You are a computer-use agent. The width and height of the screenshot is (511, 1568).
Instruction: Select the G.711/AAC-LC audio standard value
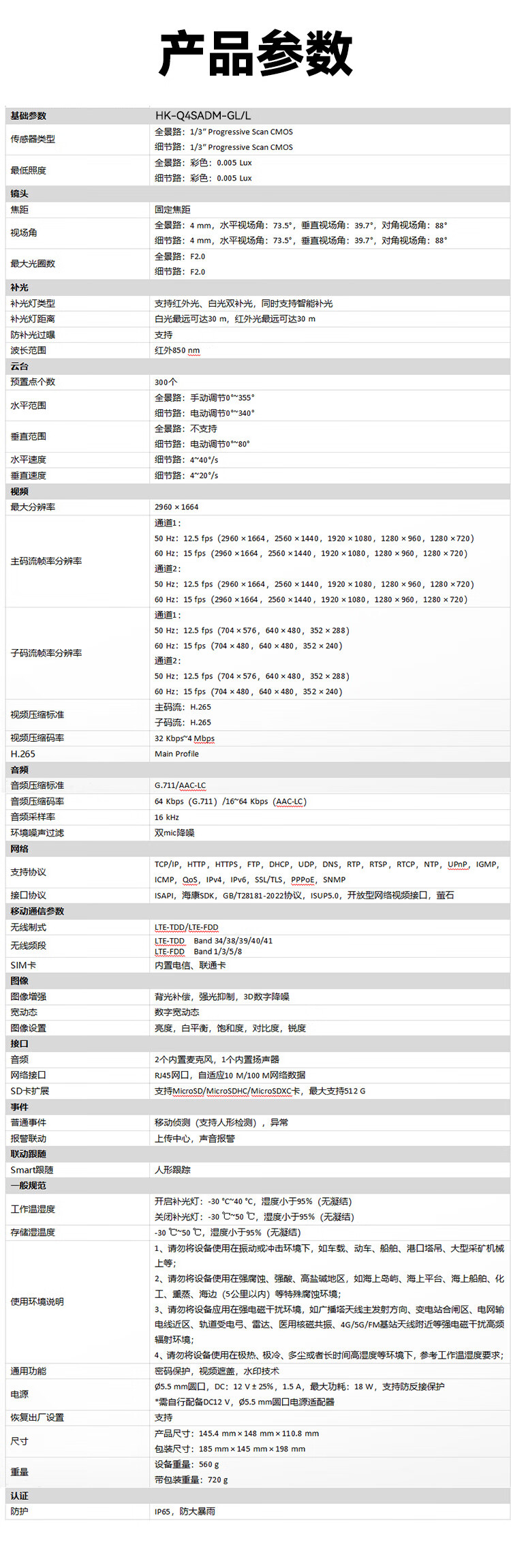(180, 785)
